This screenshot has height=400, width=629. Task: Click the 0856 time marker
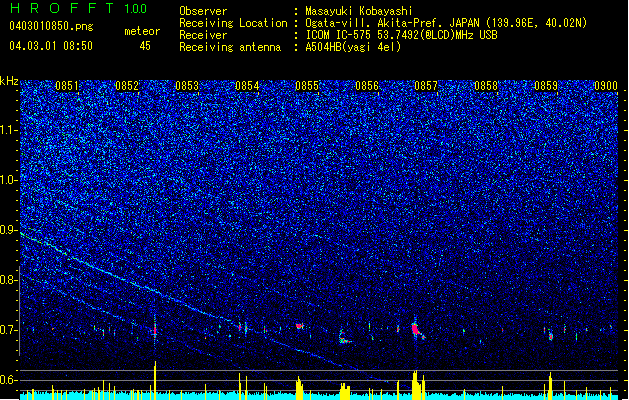click(x=367, y=86)
